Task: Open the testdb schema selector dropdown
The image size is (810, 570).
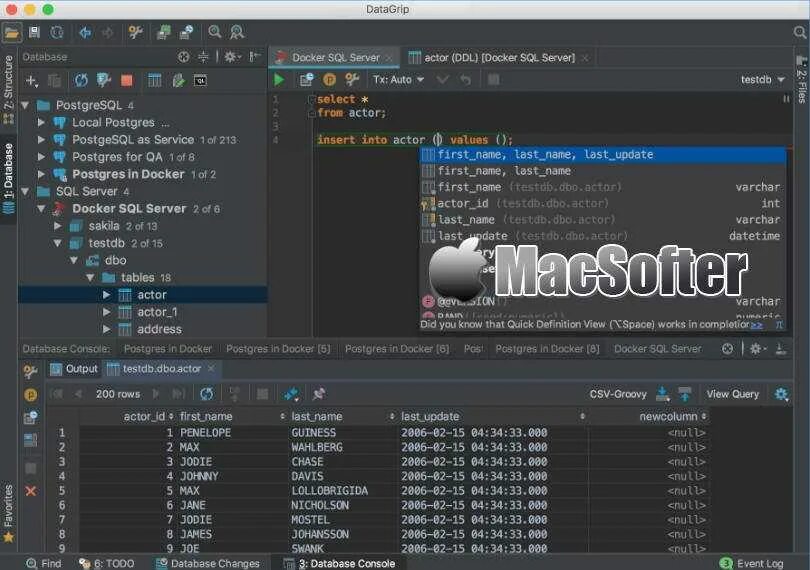Action: (x=762, y=80)
